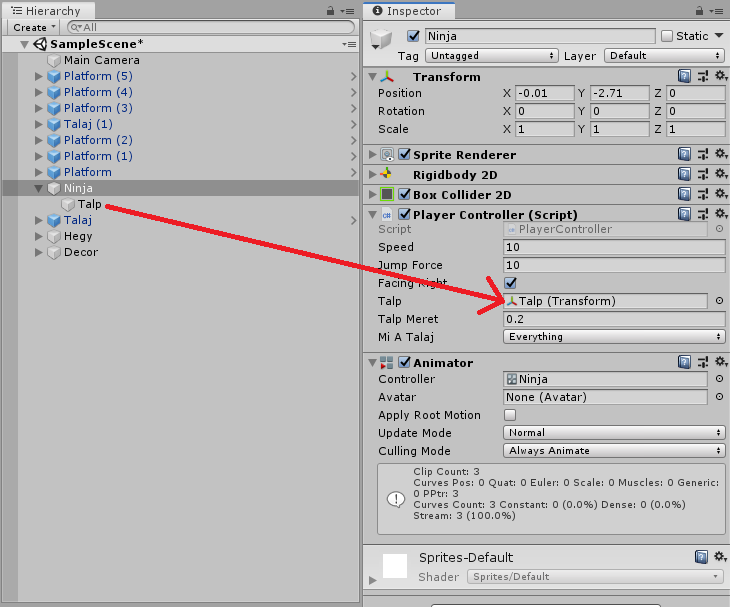Toggle the Facing Right checkbox
The height and width of the screenshot is (607, 730).
point(510,283)
